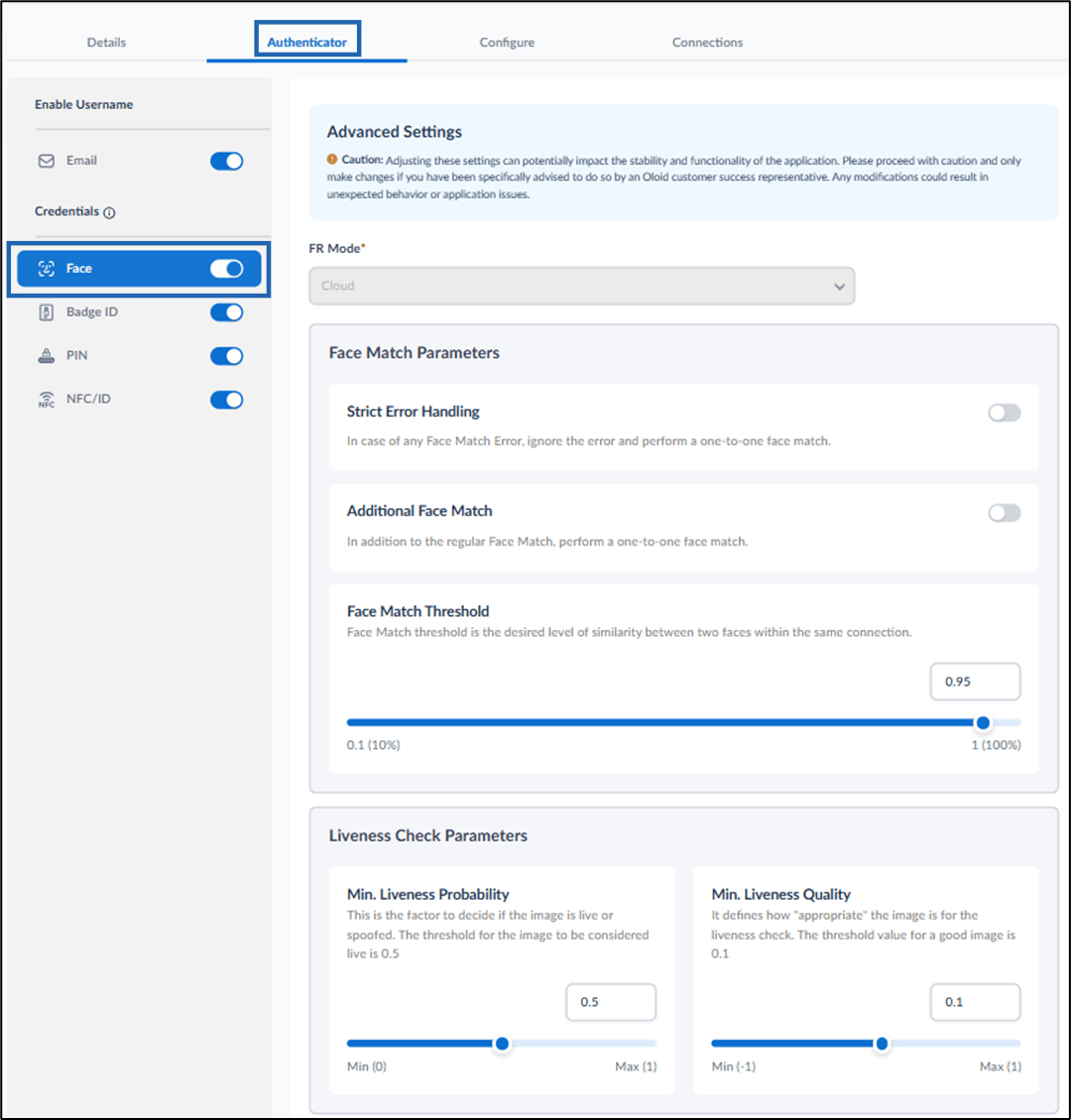Click the Min (0) label
1071x1120 pixels.
(367, 1066)
